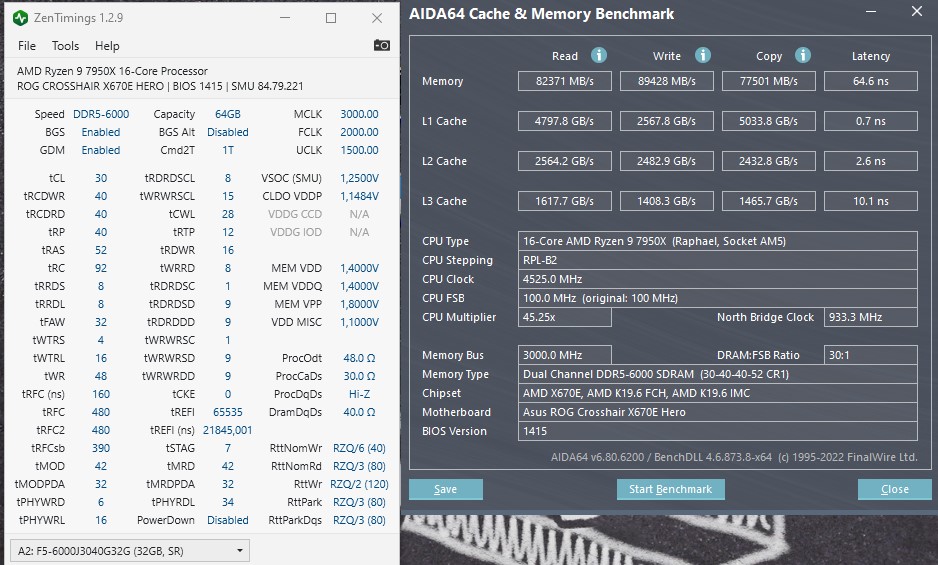Open the File menu in ZenTimings
938x565 pixels.
(x=27, y=46)
